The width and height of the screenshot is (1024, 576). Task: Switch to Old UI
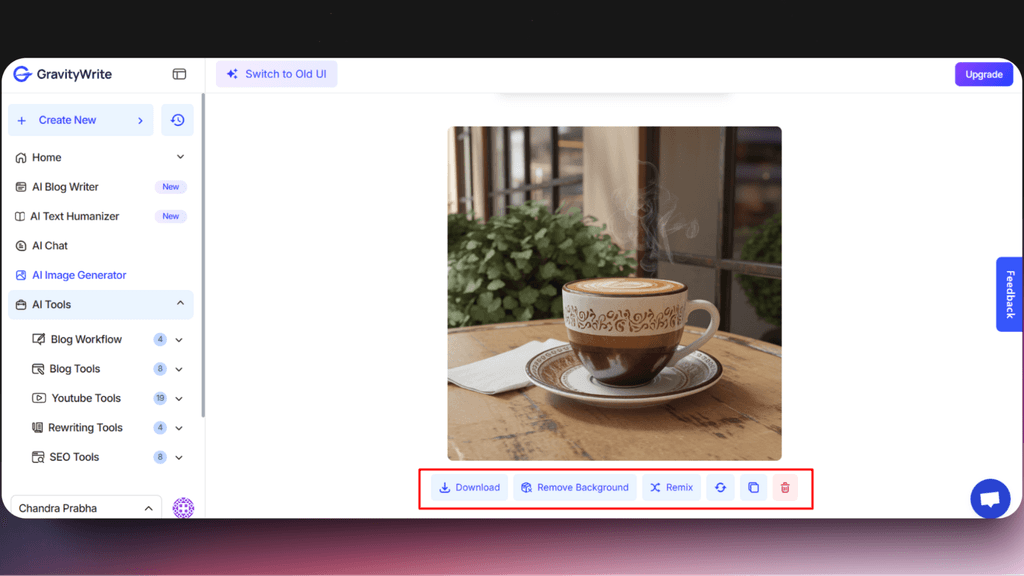point(276,74)
